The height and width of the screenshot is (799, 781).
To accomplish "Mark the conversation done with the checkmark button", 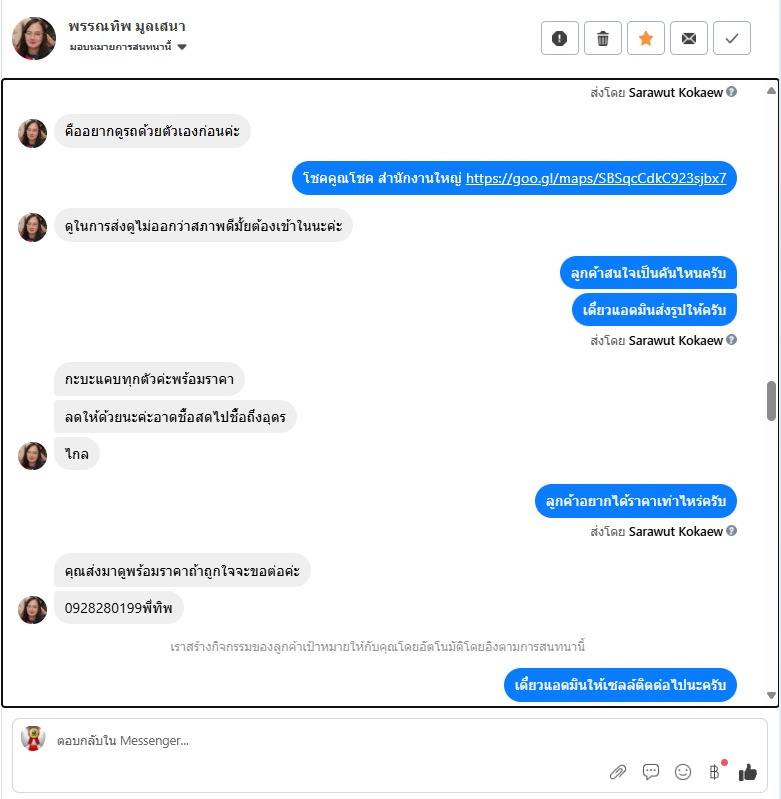I will pos(732,38).
